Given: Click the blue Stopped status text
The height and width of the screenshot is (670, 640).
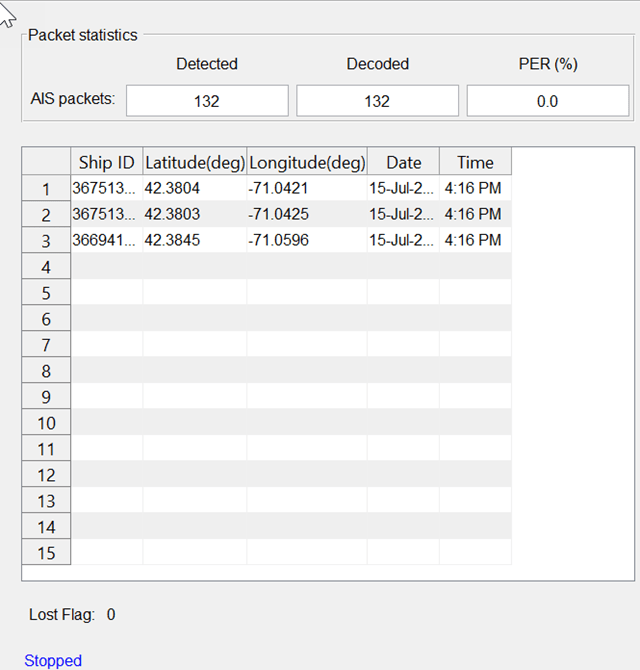Looking at the screenshot, I should pos(53,660).
